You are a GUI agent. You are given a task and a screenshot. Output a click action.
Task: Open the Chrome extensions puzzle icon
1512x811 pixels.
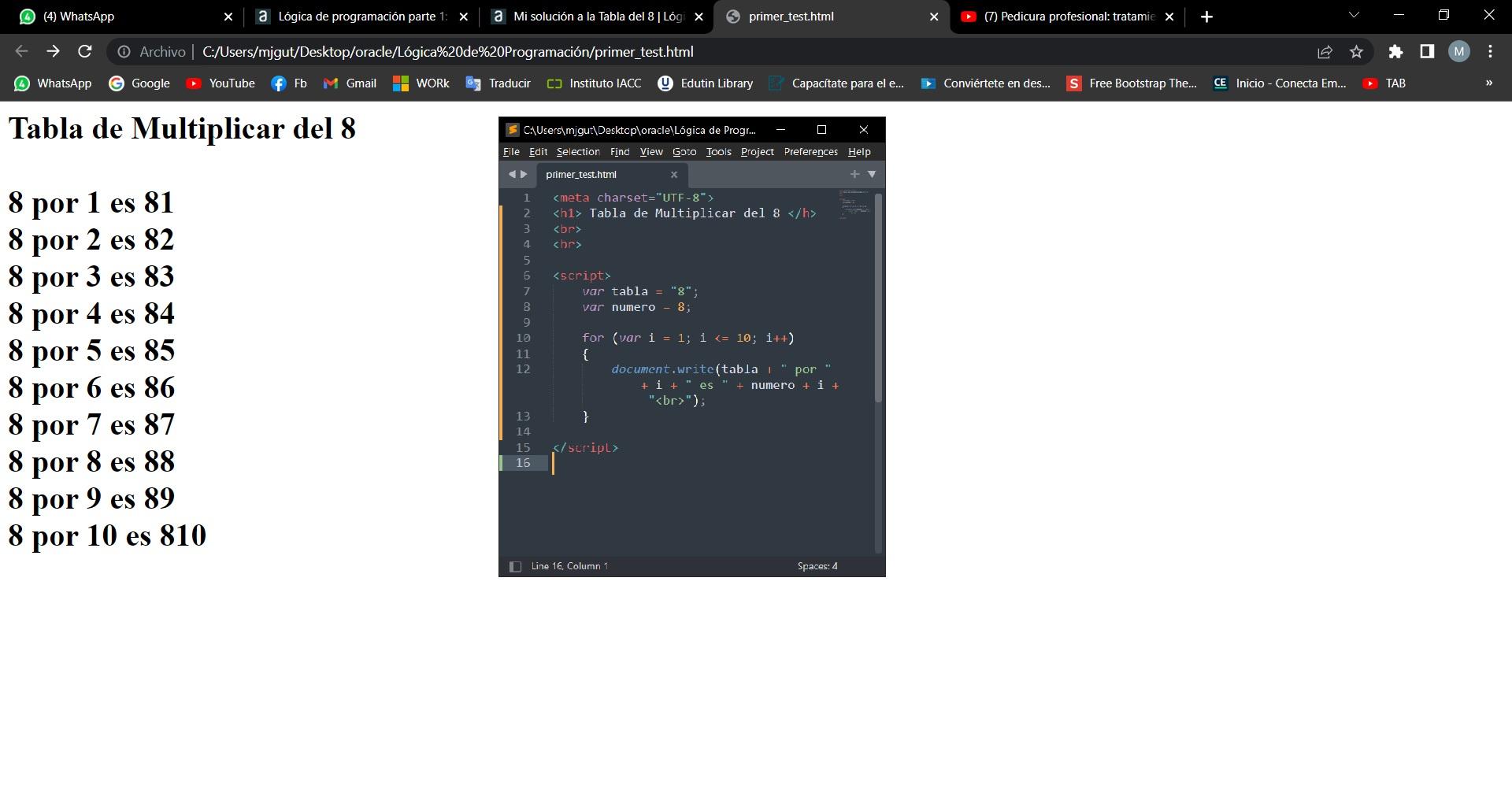[1395, 52]
